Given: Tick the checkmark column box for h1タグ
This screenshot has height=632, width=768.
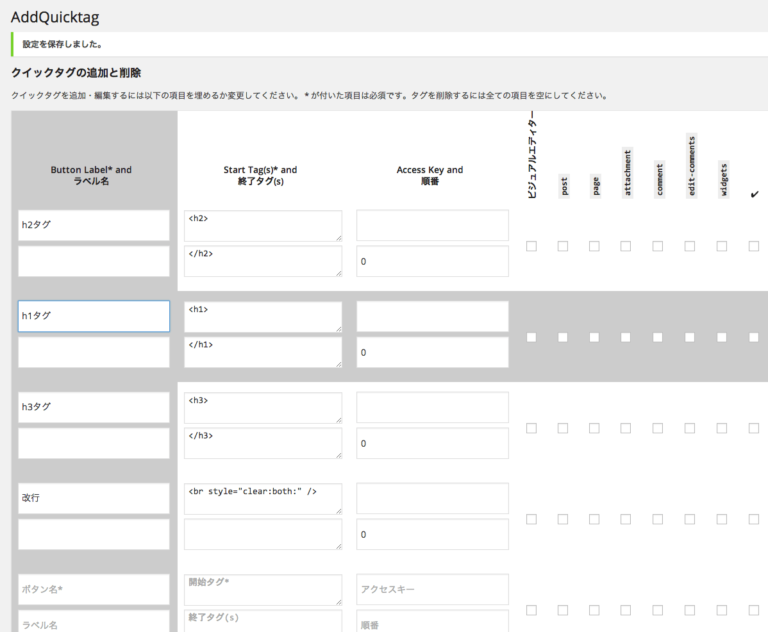Looking at the screenshot, I should [754, 337].
